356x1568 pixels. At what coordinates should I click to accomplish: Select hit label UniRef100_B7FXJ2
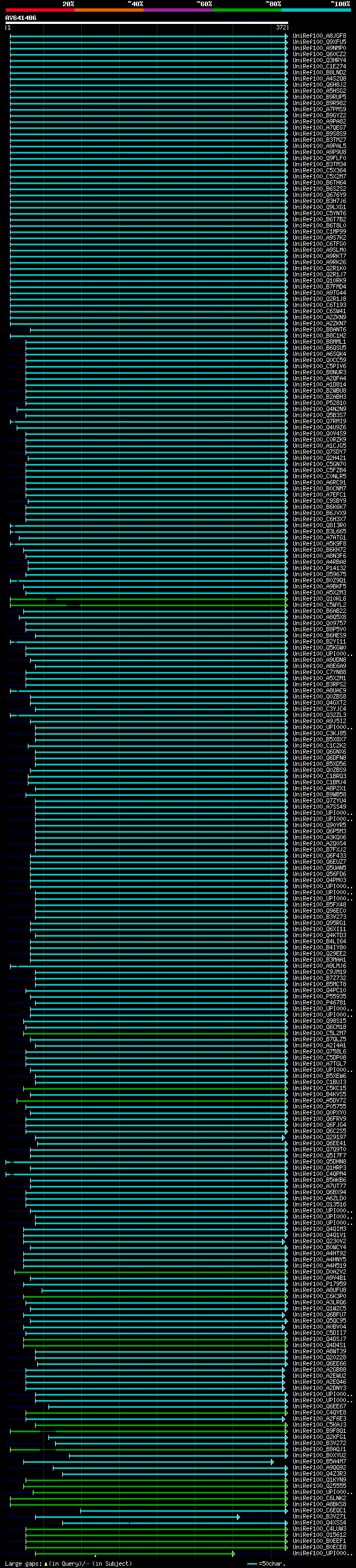coord(319,850)
